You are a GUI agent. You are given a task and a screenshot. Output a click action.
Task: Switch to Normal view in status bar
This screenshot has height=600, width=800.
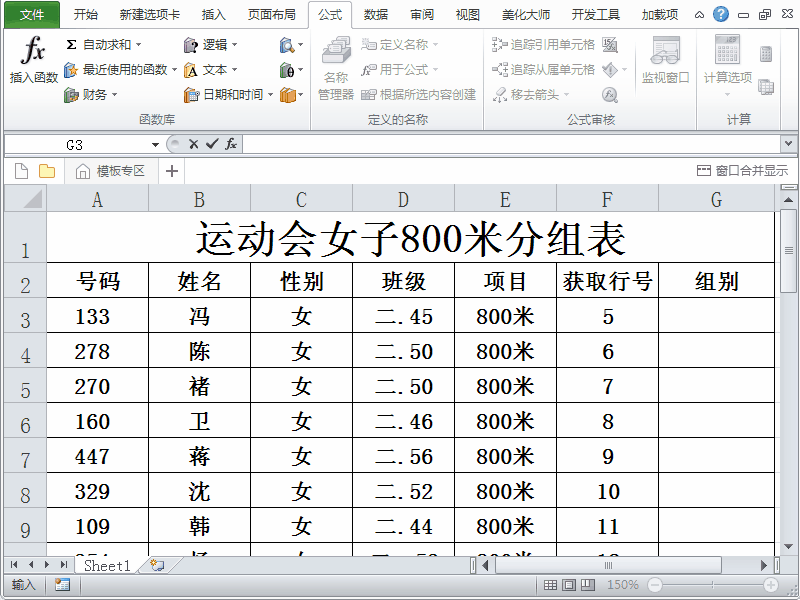click(550, 585)
